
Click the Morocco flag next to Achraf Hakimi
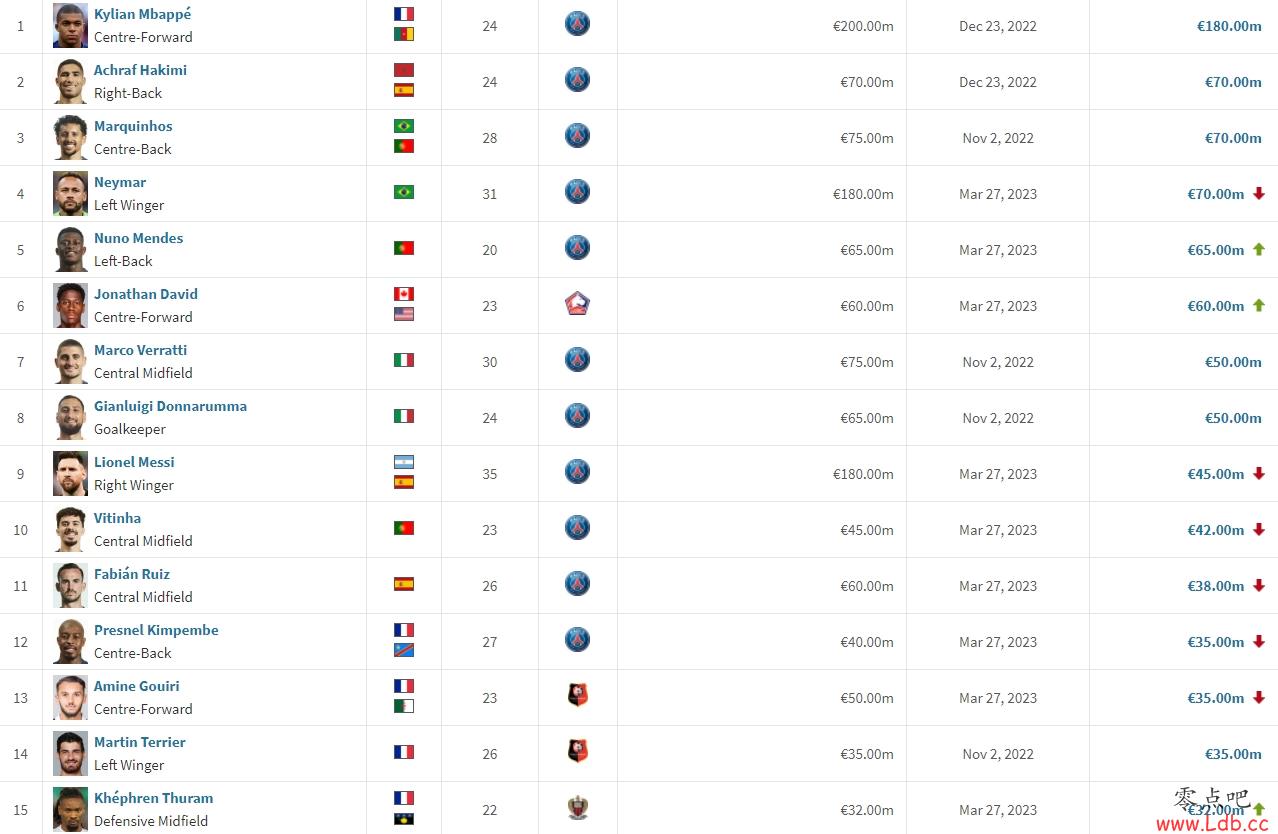[404, 70]
